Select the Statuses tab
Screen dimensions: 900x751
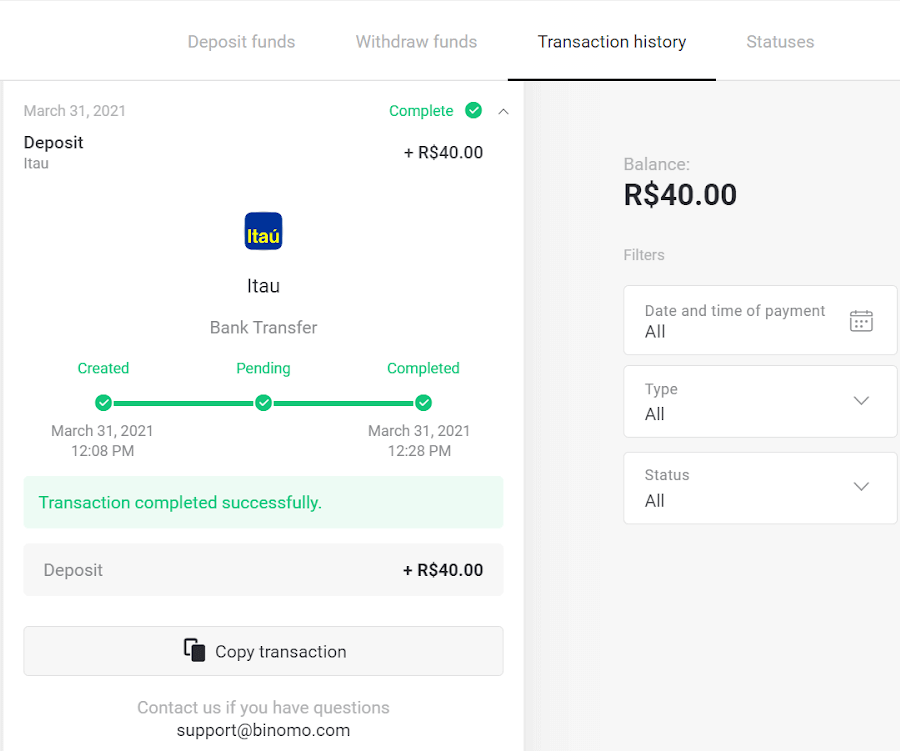(780, 41)
